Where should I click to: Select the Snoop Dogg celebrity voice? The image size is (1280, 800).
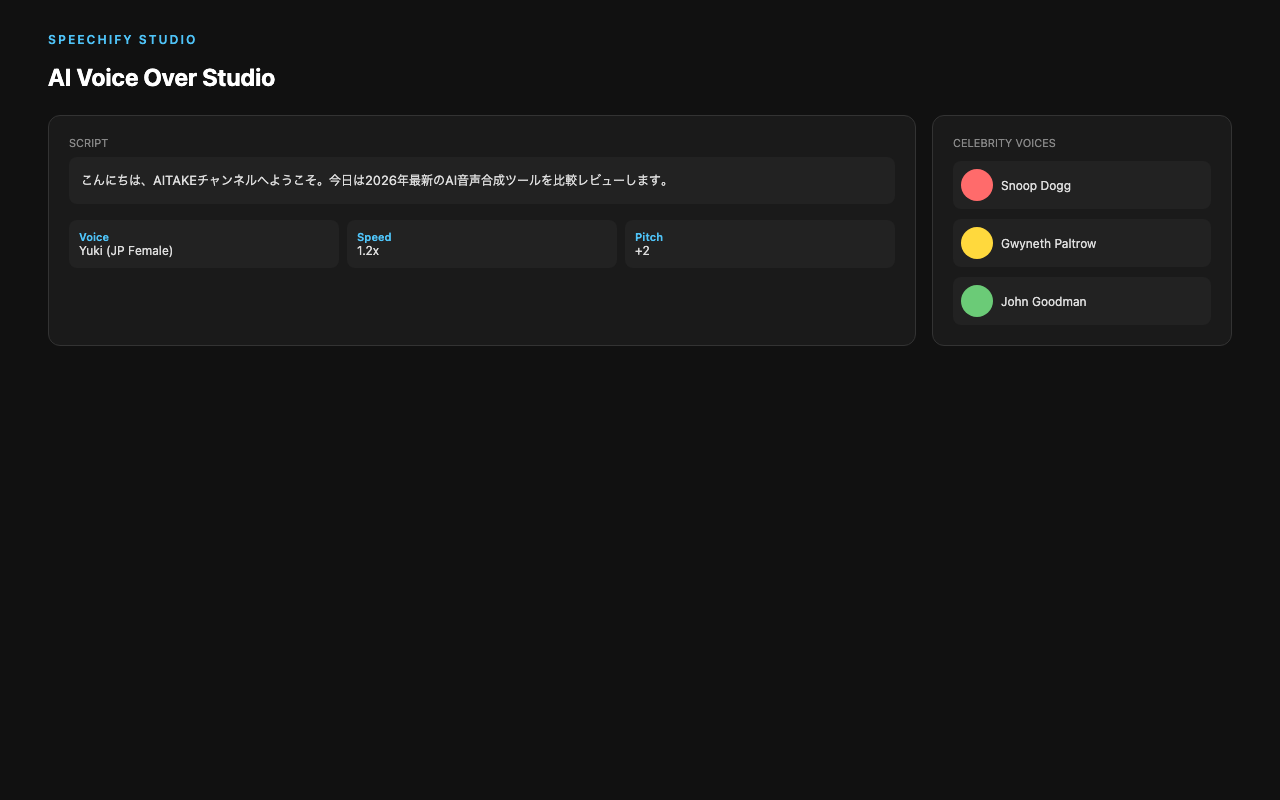[x=1081, y=185]
